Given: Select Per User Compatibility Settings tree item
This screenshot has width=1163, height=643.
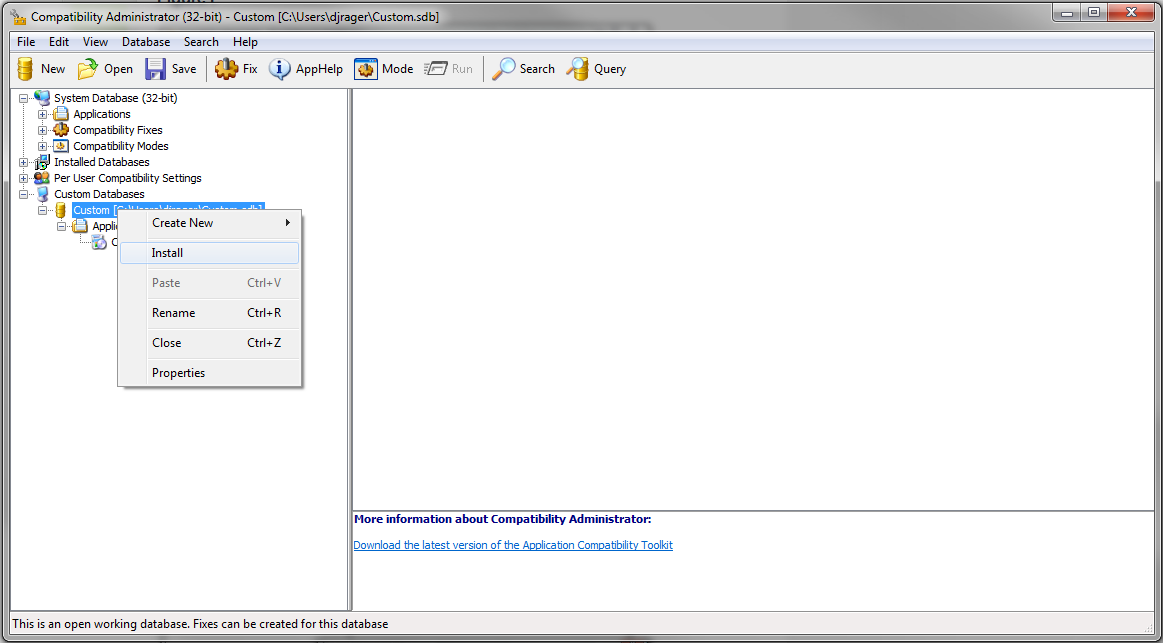Looking at the screenshot, I should point(128,178).
